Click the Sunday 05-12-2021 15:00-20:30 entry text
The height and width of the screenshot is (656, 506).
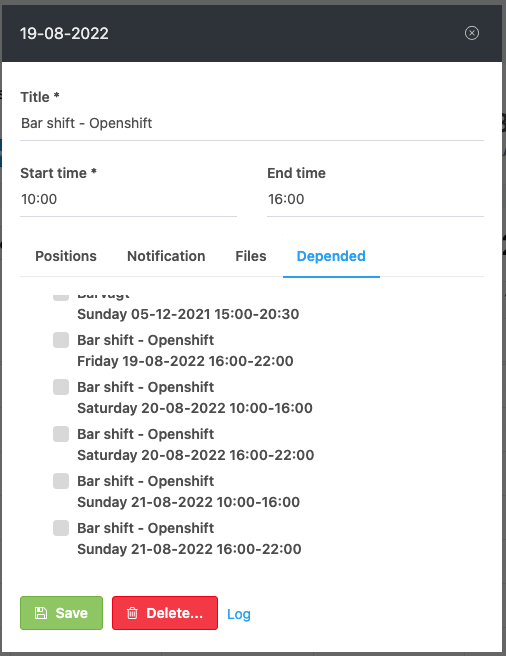pyautogui.click(x=188, y=314)
